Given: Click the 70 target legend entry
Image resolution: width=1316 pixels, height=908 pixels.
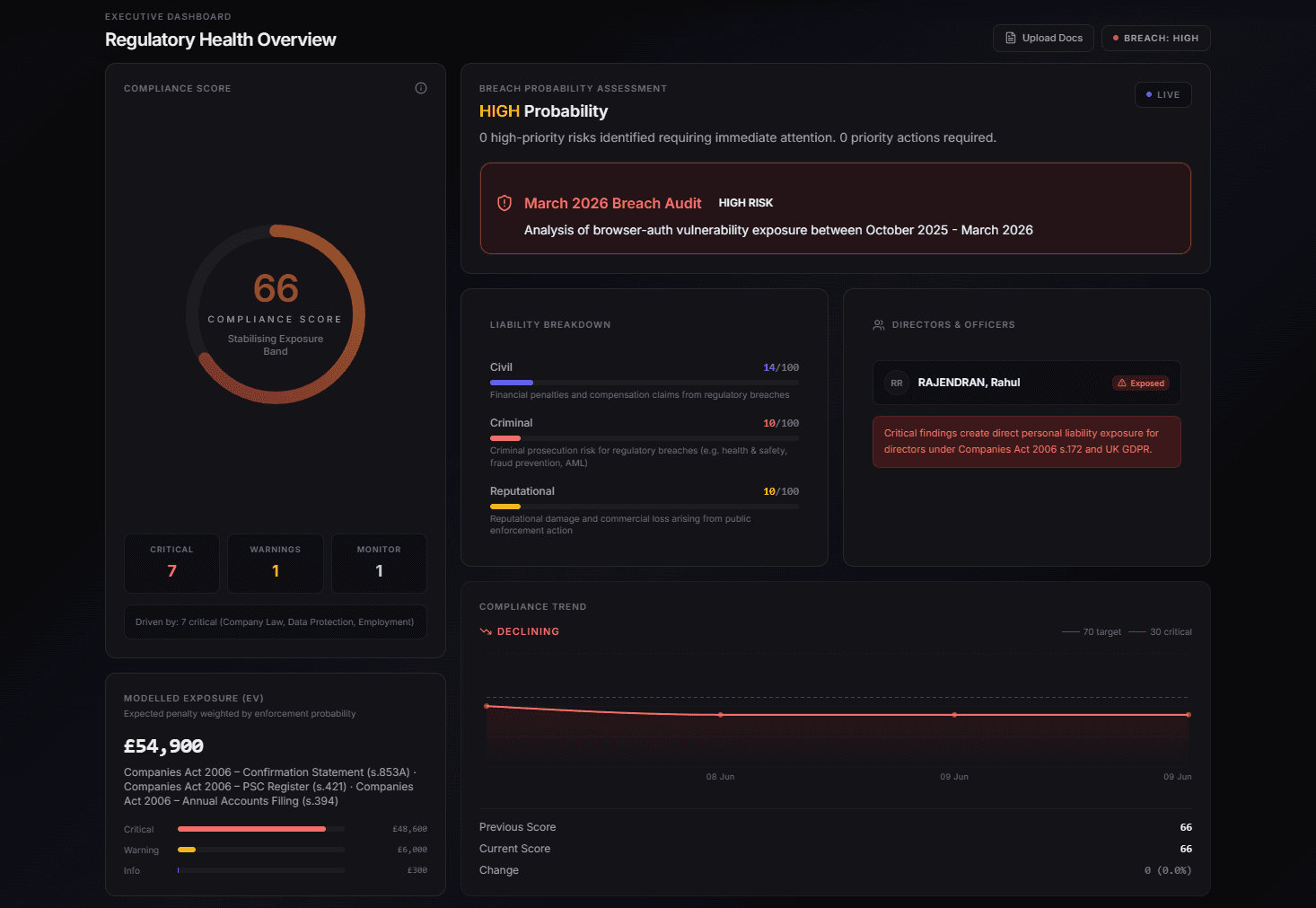Looking at the screenshot, I should 1092,632.
